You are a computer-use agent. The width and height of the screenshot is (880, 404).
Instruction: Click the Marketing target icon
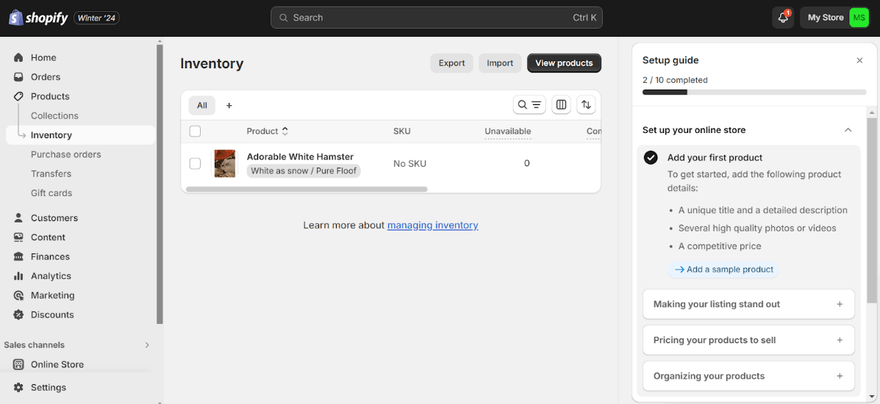[19, 295]
